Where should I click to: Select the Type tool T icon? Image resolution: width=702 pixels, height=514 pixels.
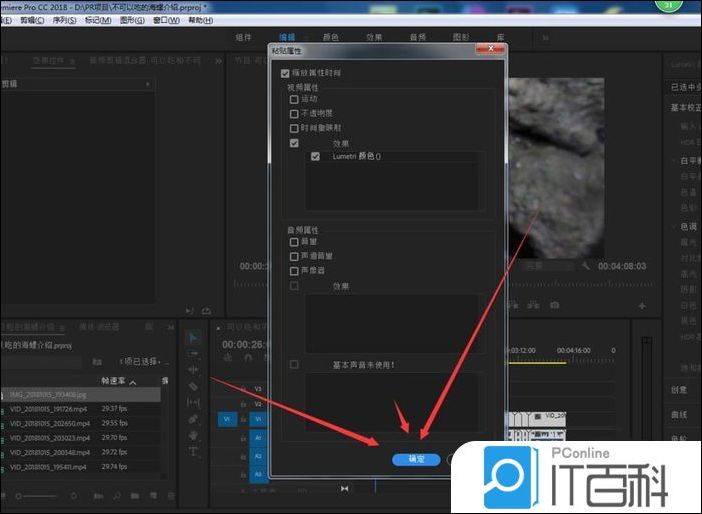click(194, 451)
